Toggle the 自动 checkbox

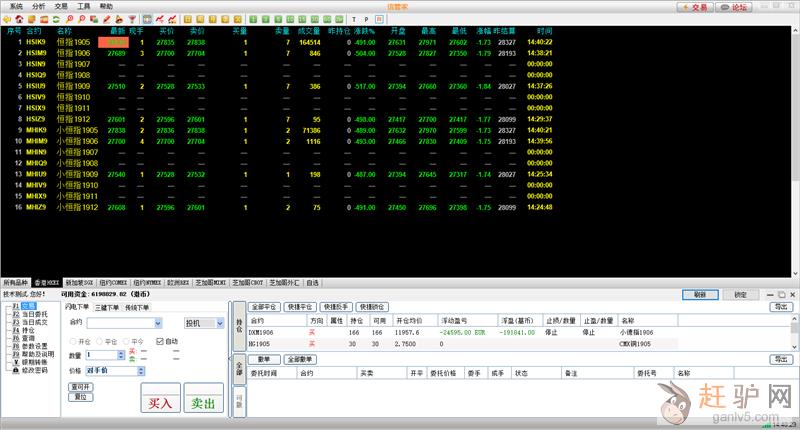click(161, 341)
